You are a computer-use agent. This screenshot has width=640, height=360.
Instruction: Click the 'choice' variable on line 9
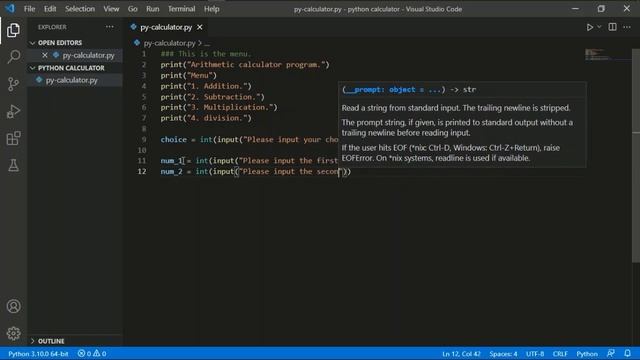tap(173, 140)
